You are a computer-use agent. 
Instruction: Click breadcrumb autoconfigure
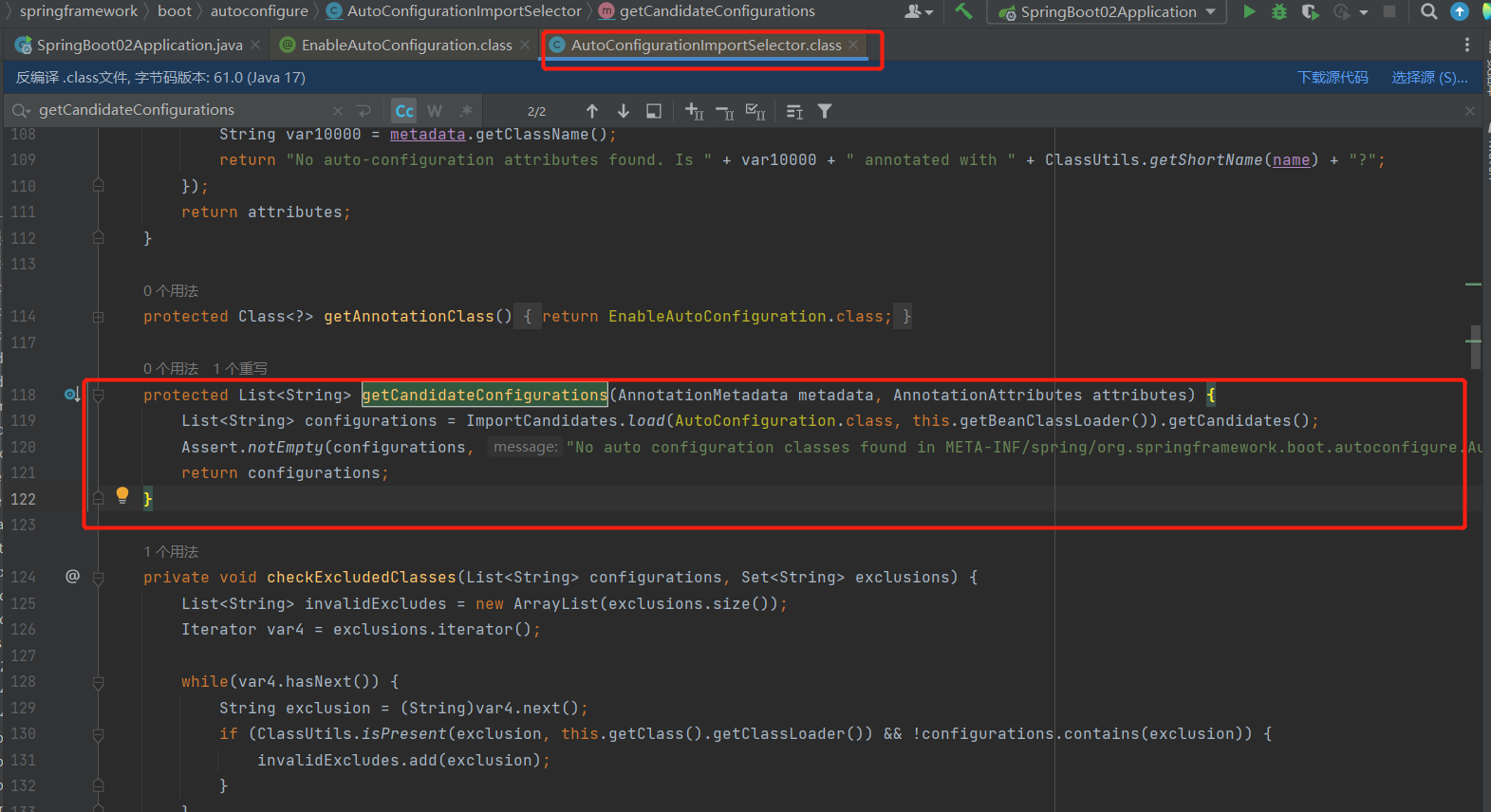pos(259,11)
